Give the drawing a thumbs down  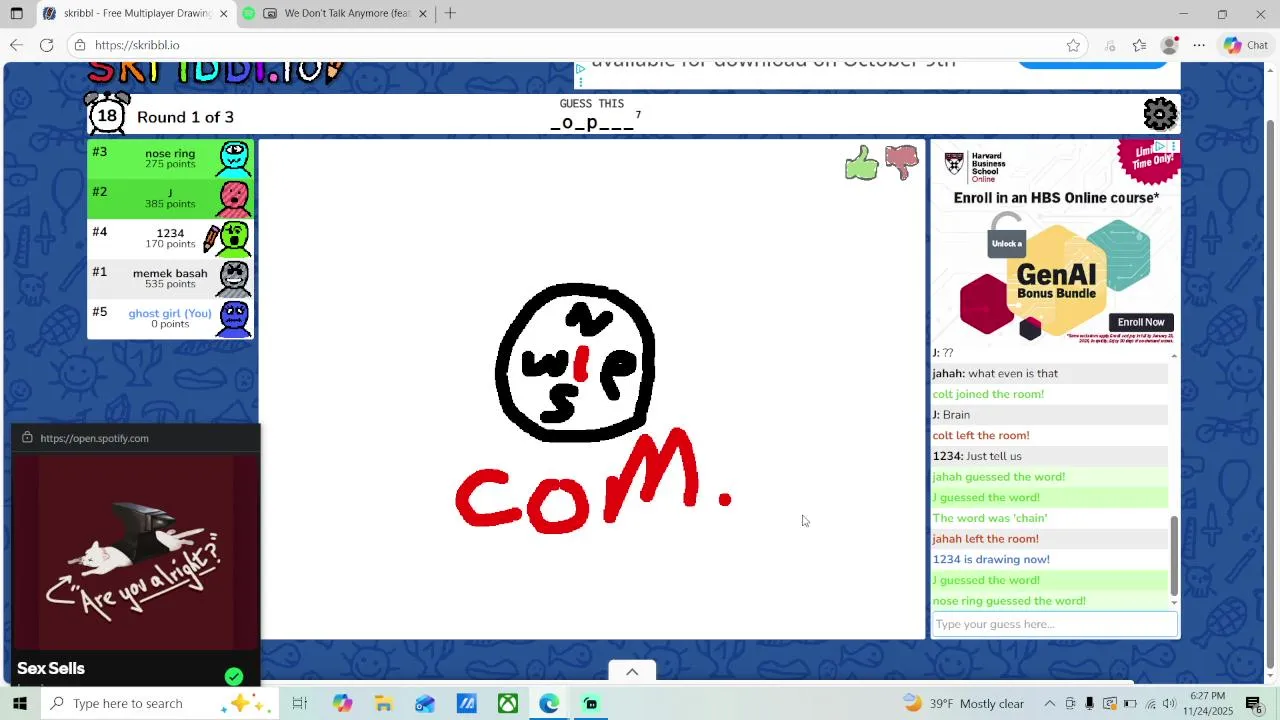(901, 163)
